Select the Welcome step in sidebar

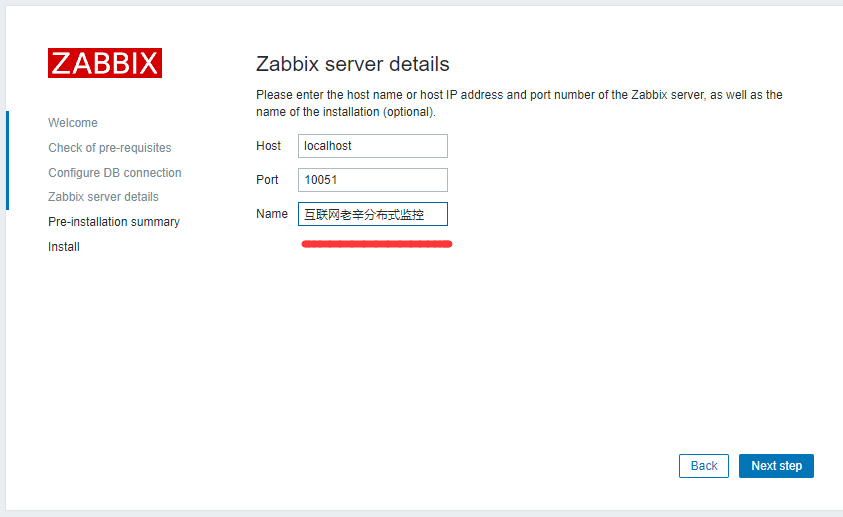click(x=73, y=123)
